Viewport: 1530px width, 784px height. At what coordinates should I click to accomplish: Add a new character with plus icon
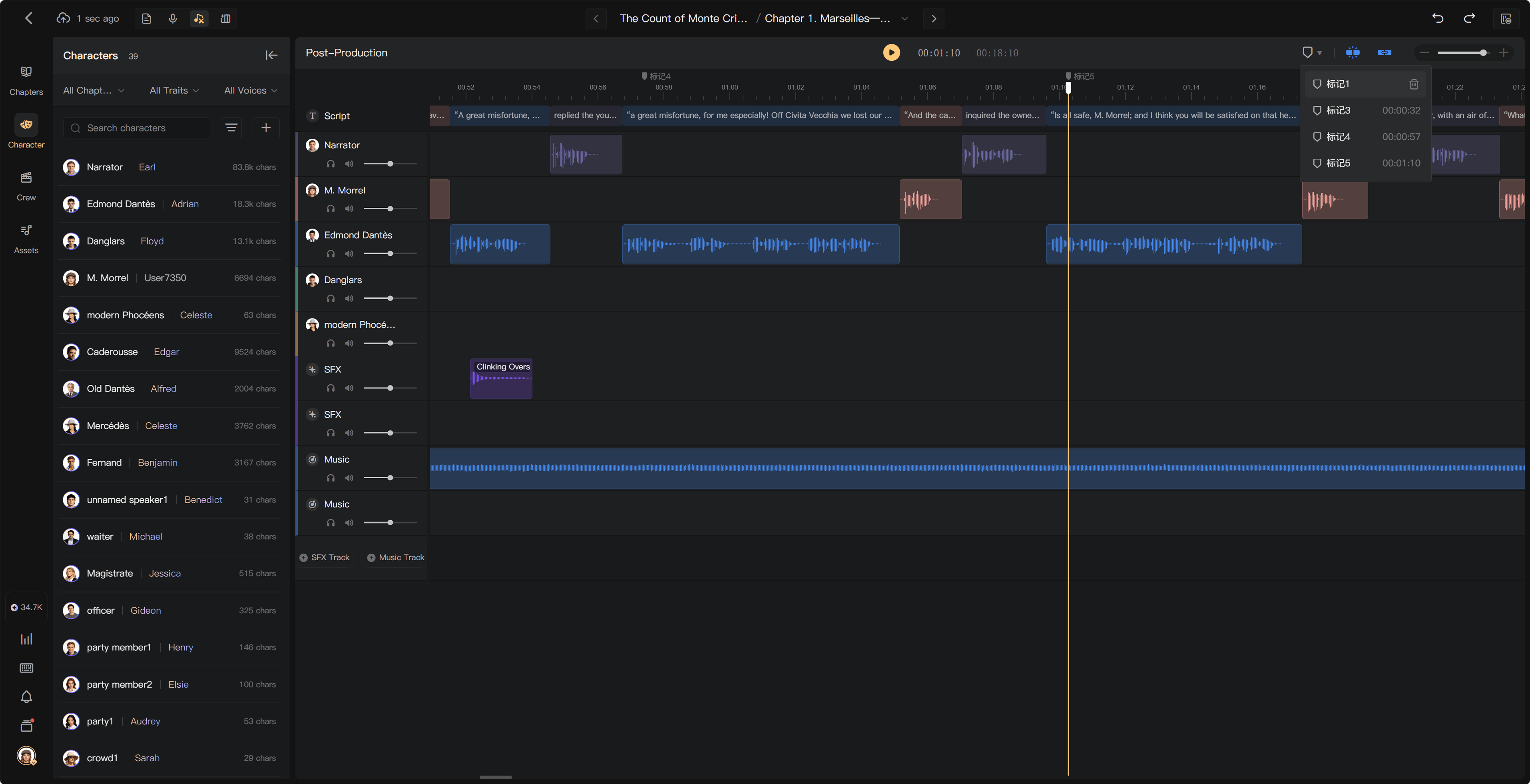click(266, 128)
